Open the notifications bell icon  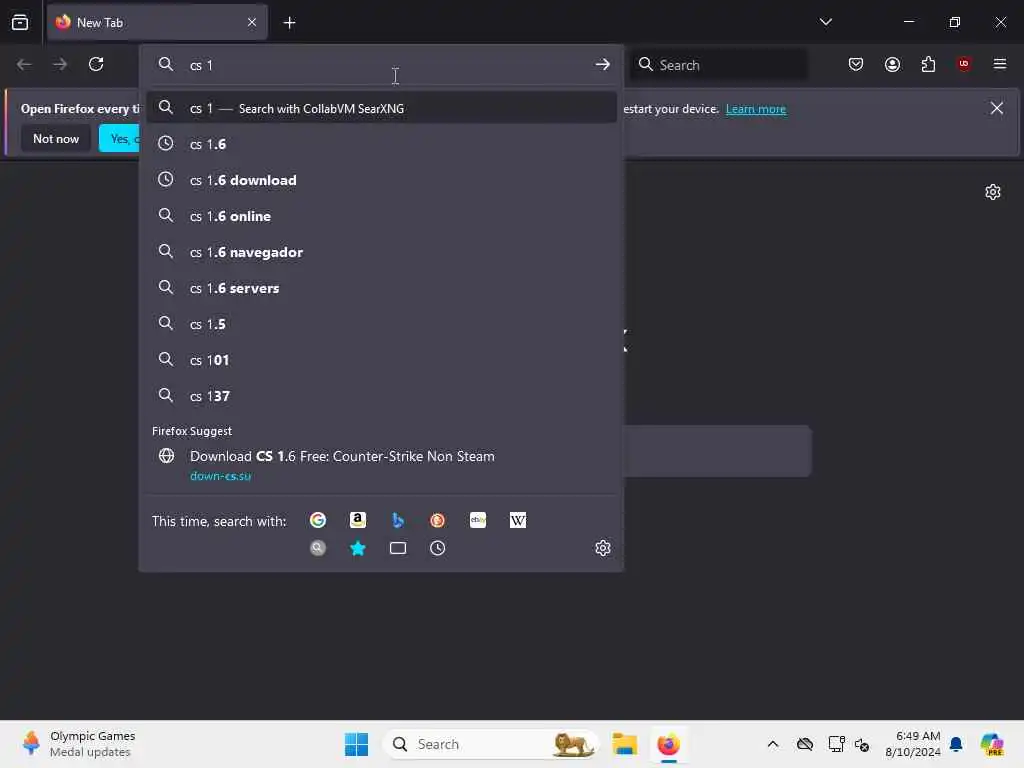(x=956, y=744)
